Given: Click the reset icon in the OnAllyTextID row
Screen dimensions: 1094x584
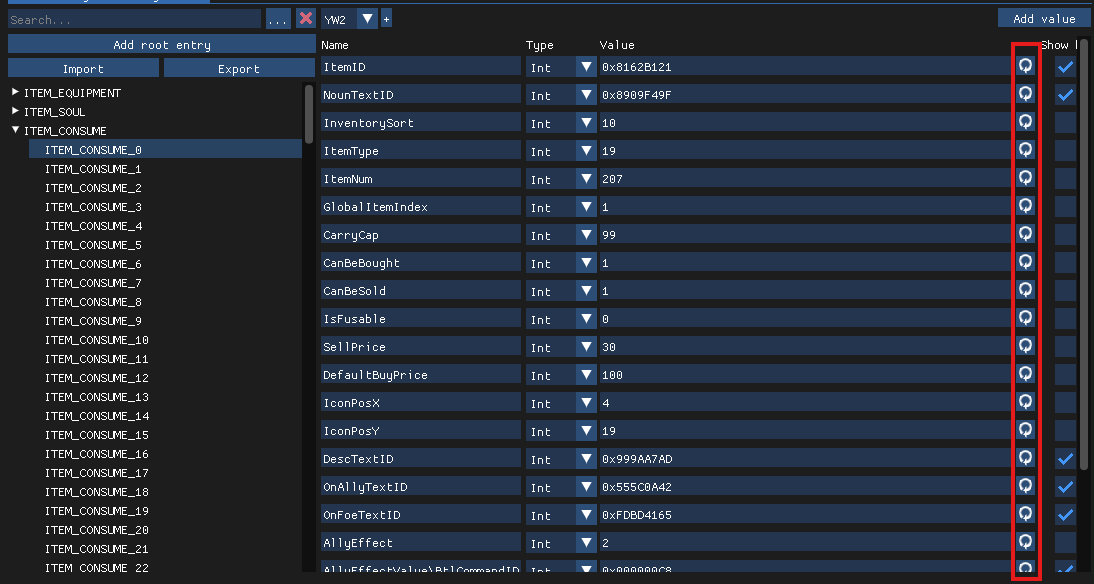Looking at the screenshot, I should pyautogui.click(x=1025, y=485).
